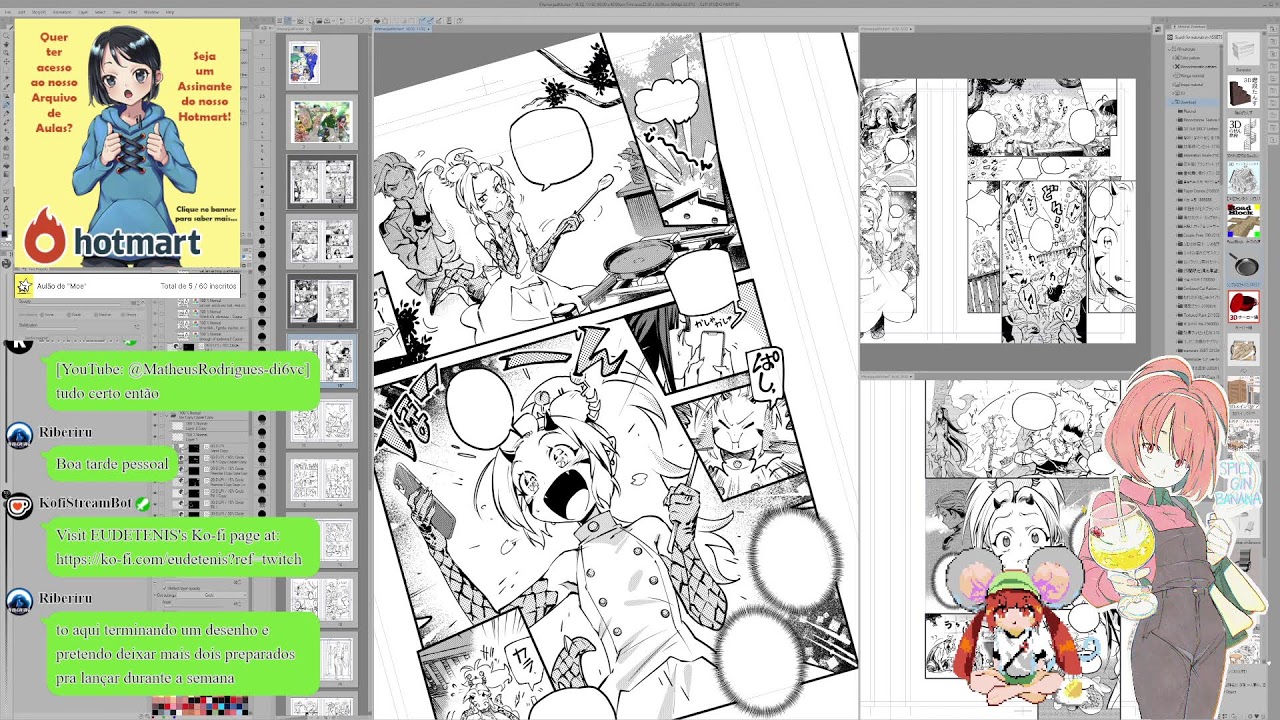Viewport: 1280px width, 720px height.
Task: Expand the Color pattern tree node
Action: (1173, 58)
